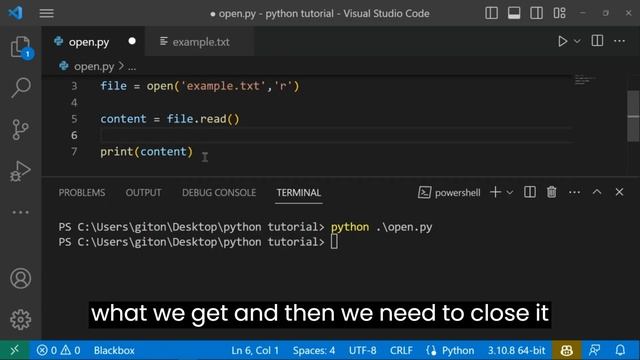Click the powershell terminal label
This screenshot has height=360, width=640.
point(457,193)
